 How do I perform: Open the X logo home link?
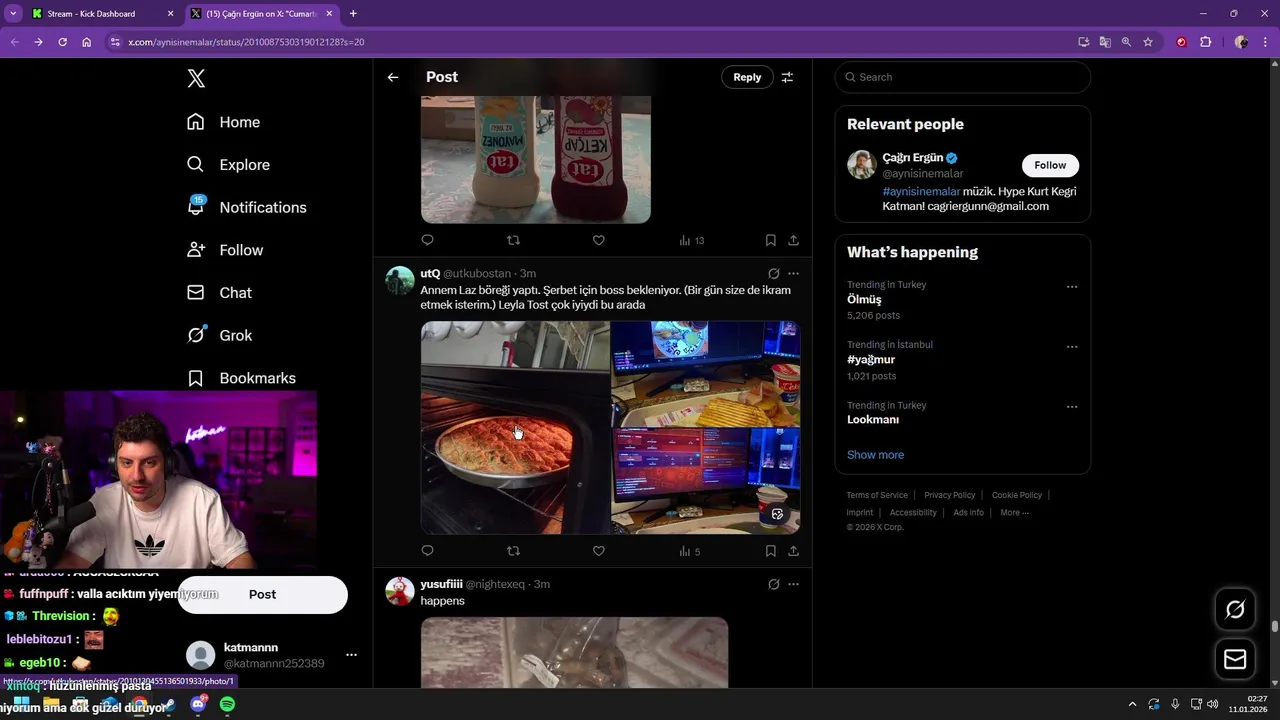click(196, 79)
